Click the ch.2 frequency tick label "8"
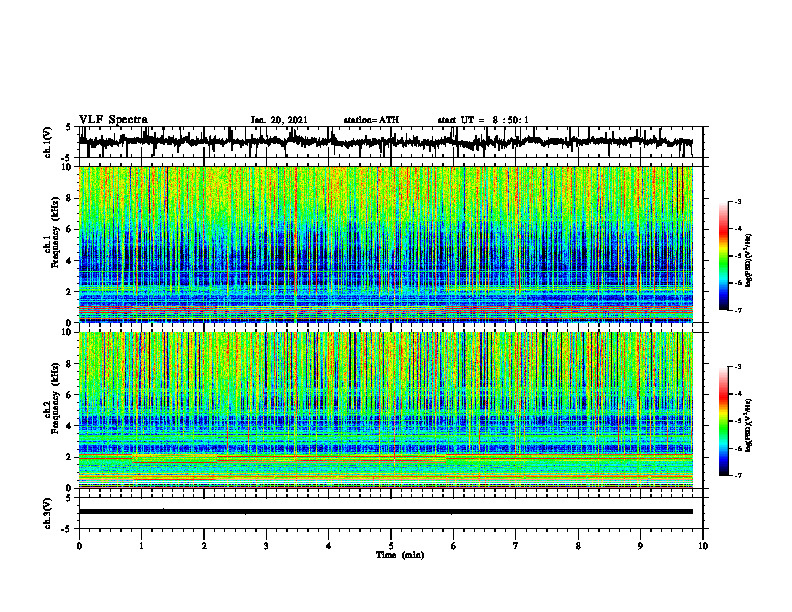 pyautogui.click(x=70, y=364)
